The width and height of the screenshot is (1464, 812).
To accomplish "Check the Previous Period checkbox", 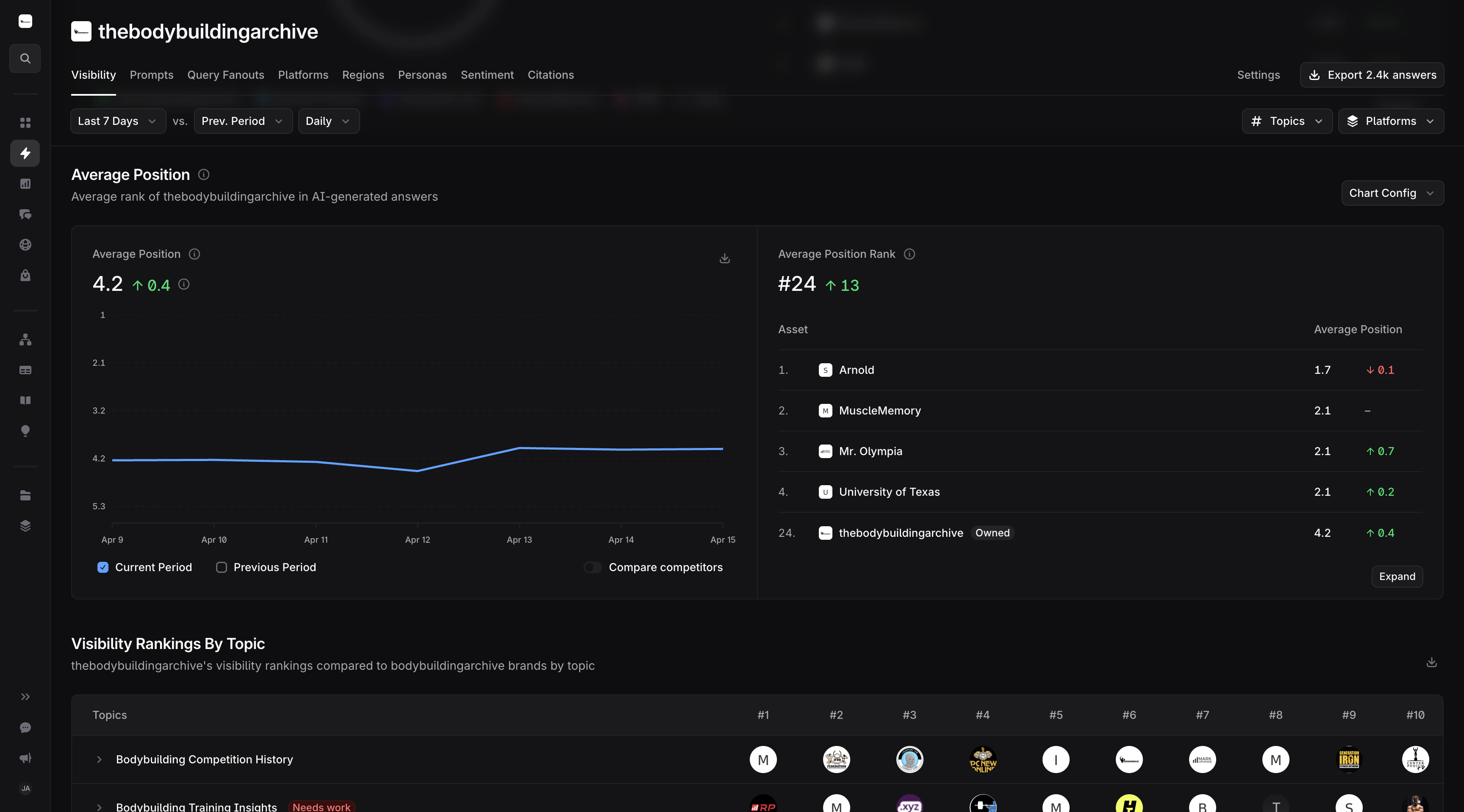I will pyautogui.click(x=222, y=567).
